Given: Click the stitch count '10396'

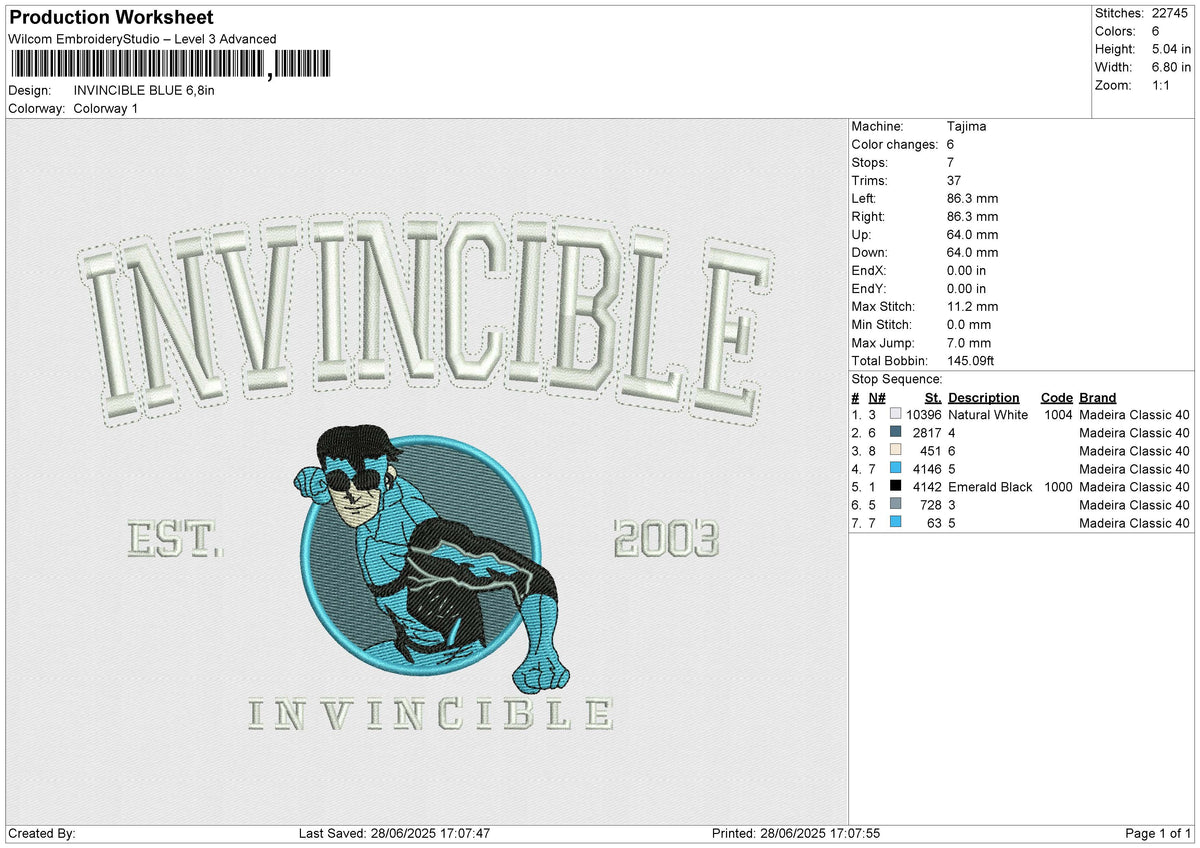Looking at the screenshot, I should point(925,415).
